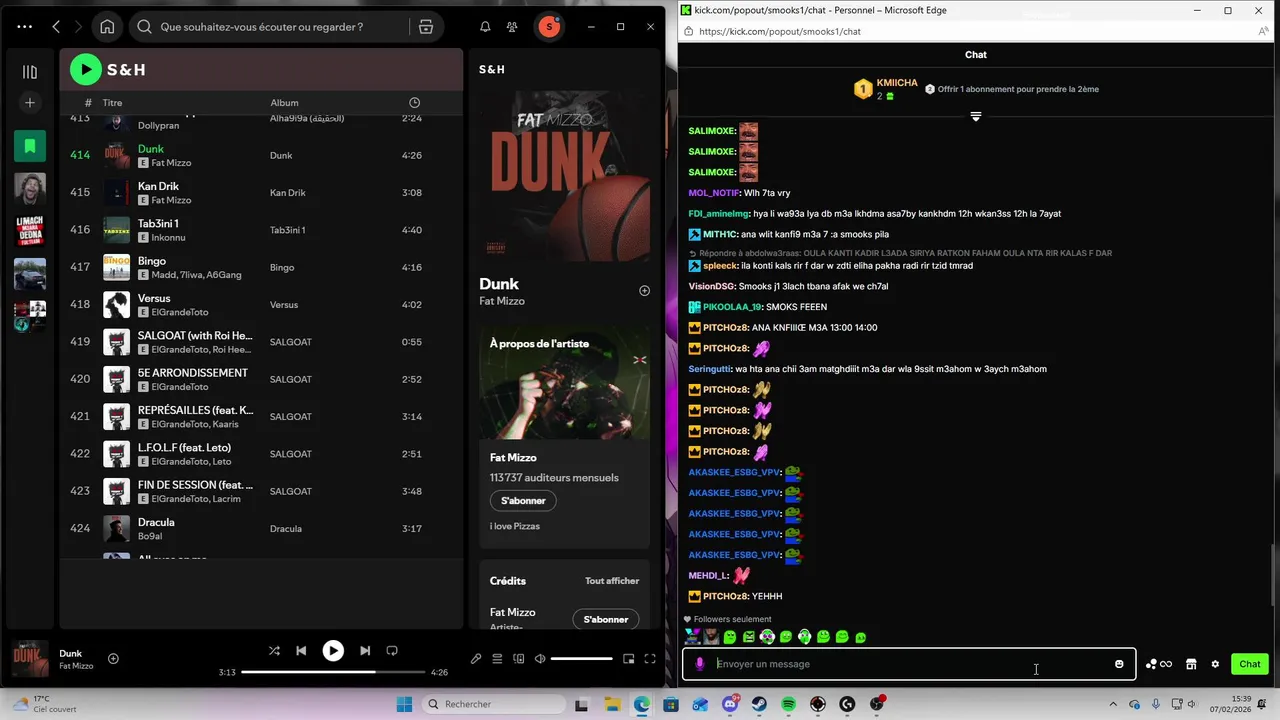Viewport: 1280px width, 720px height.
Task: Open artist link Fat Mizzo under Dunk row
Action: 171,163
